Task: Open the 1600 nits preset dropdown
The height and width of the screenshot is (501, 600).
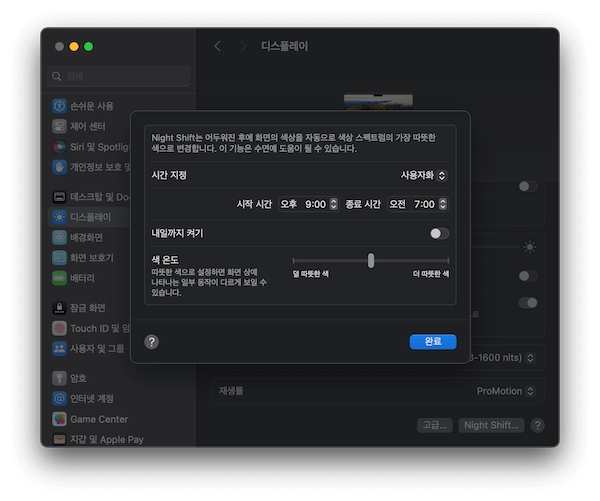Action: coord(502,358)
